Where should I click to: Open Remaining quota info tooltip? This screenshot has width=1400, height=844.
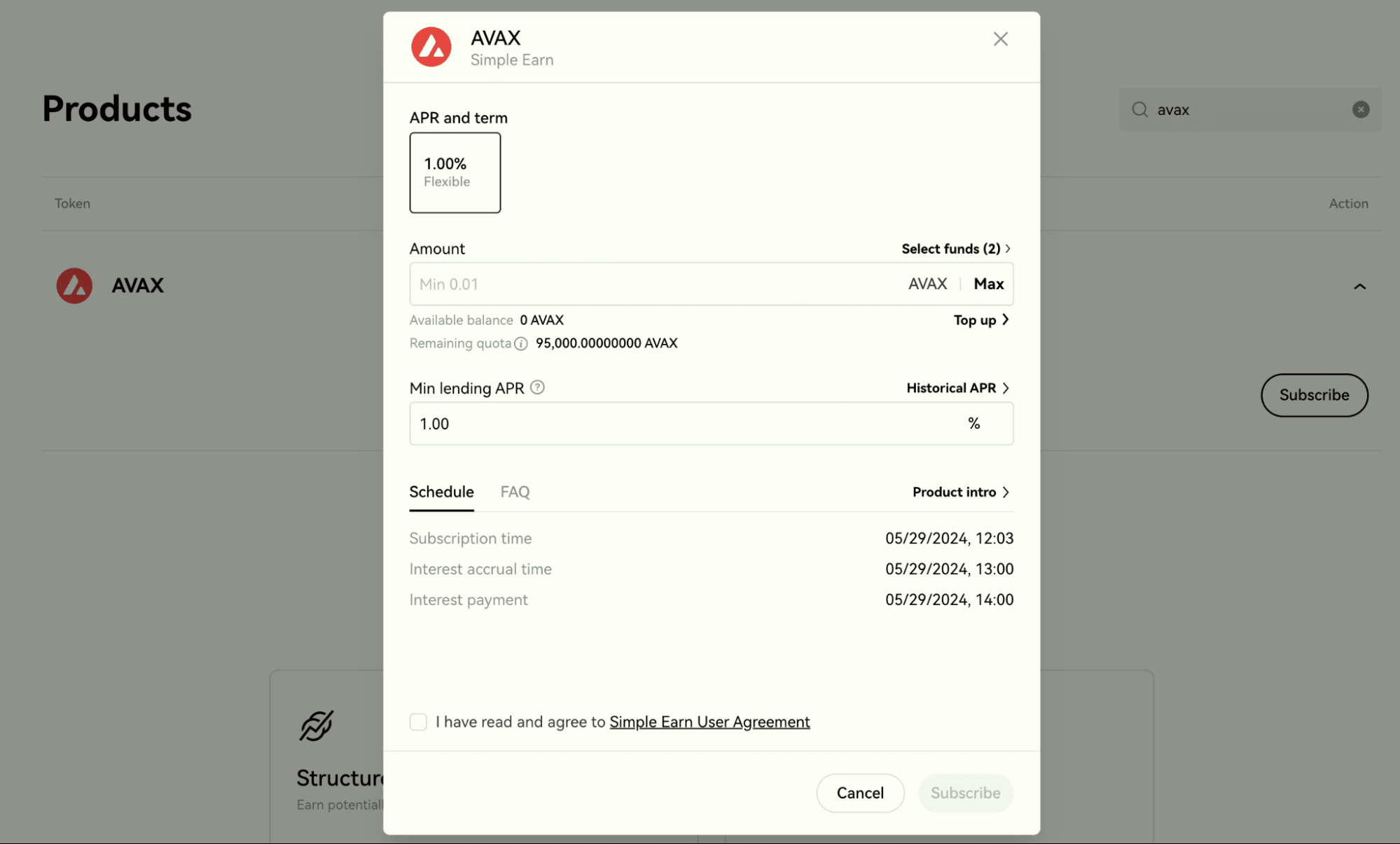pyautogui.click(x=520, y=343)
